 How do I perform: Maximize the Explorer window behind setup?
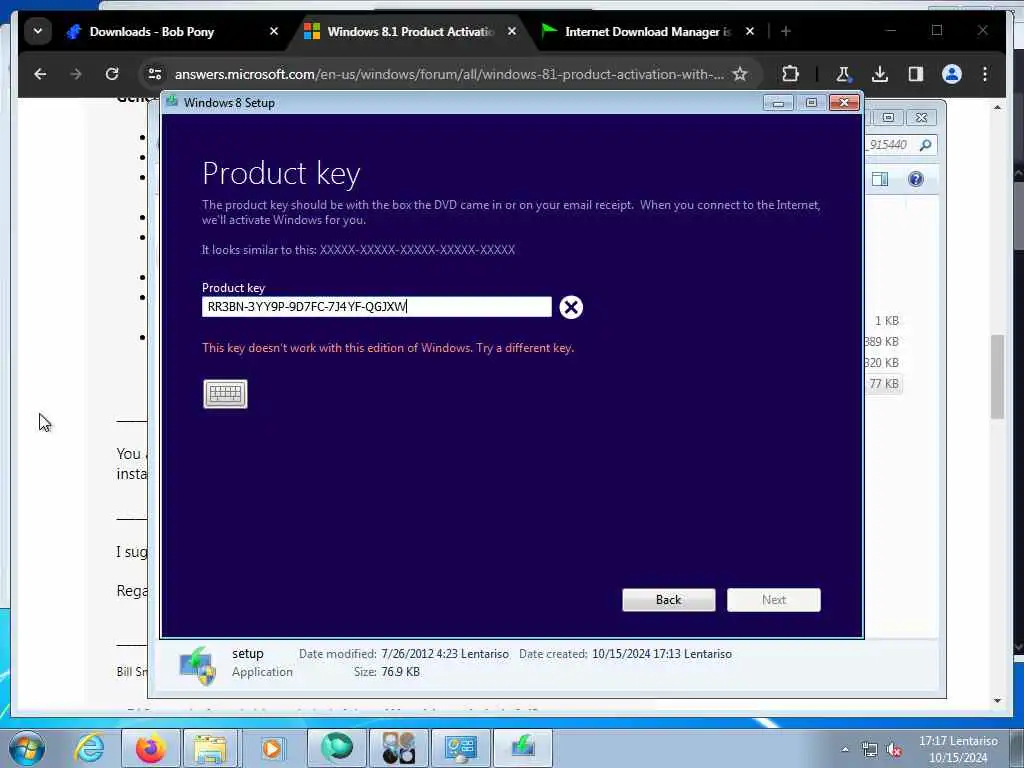point(888,118)
